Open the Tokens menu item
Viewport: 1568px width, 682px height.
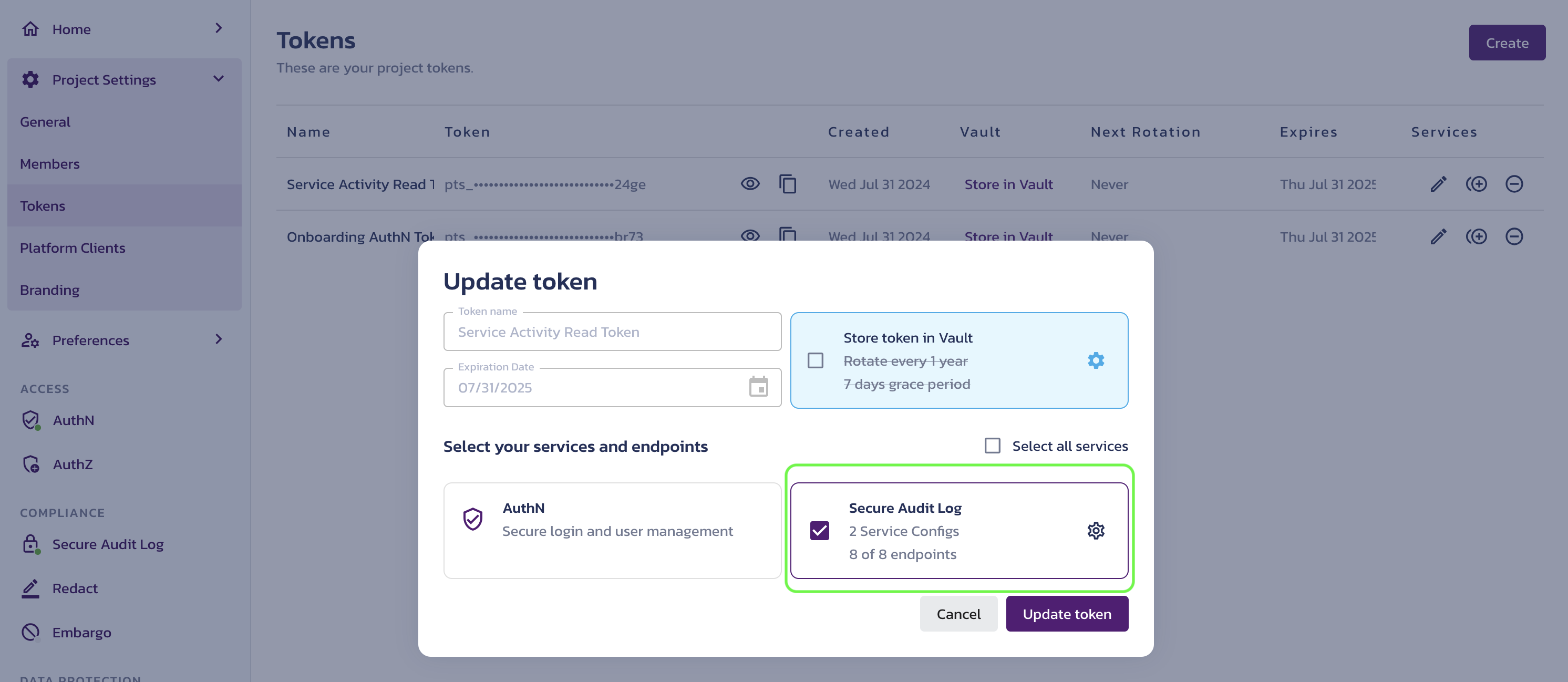pyautogui.click(x=42, y=205)
